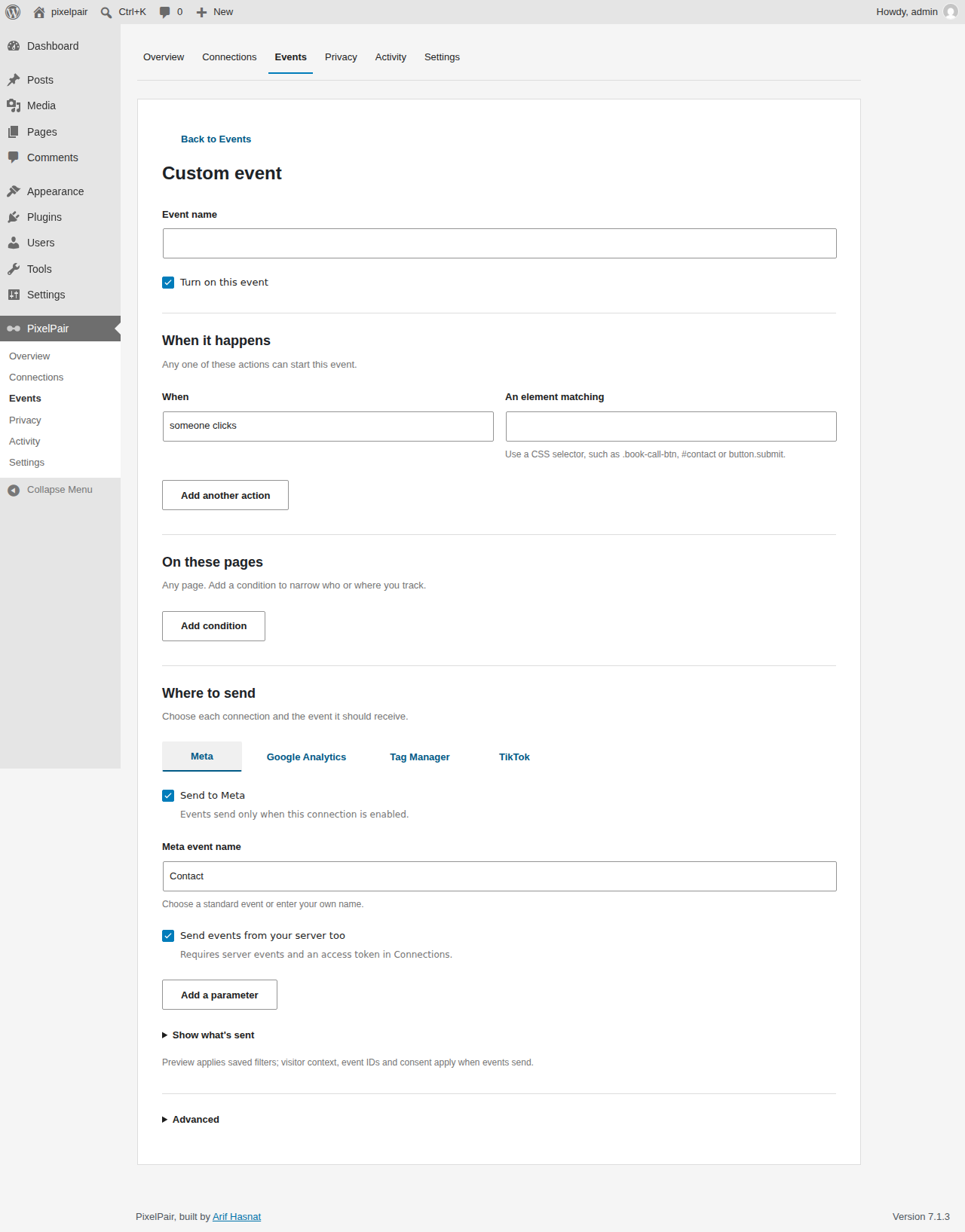Toggle the Turn on this event checkbox
This screenshot has width=965, height=1232.
point(168,283)
